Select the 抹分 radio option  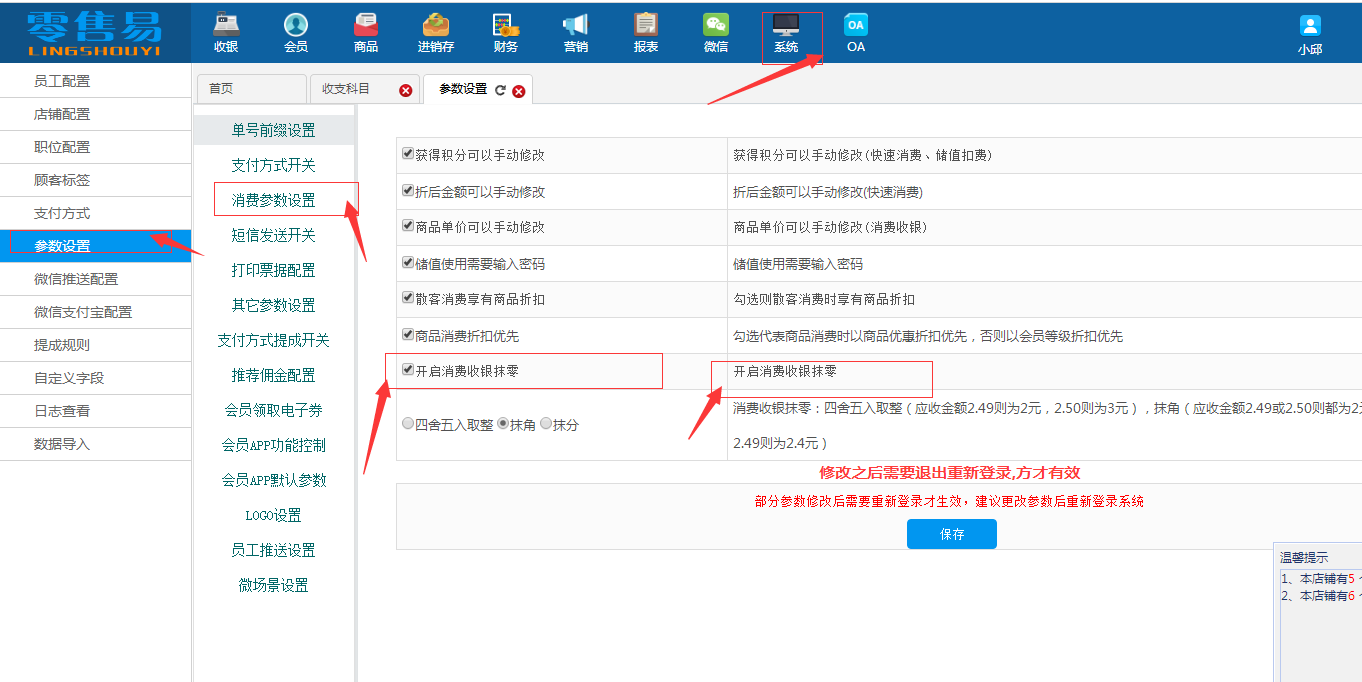(x=545, y=423)
